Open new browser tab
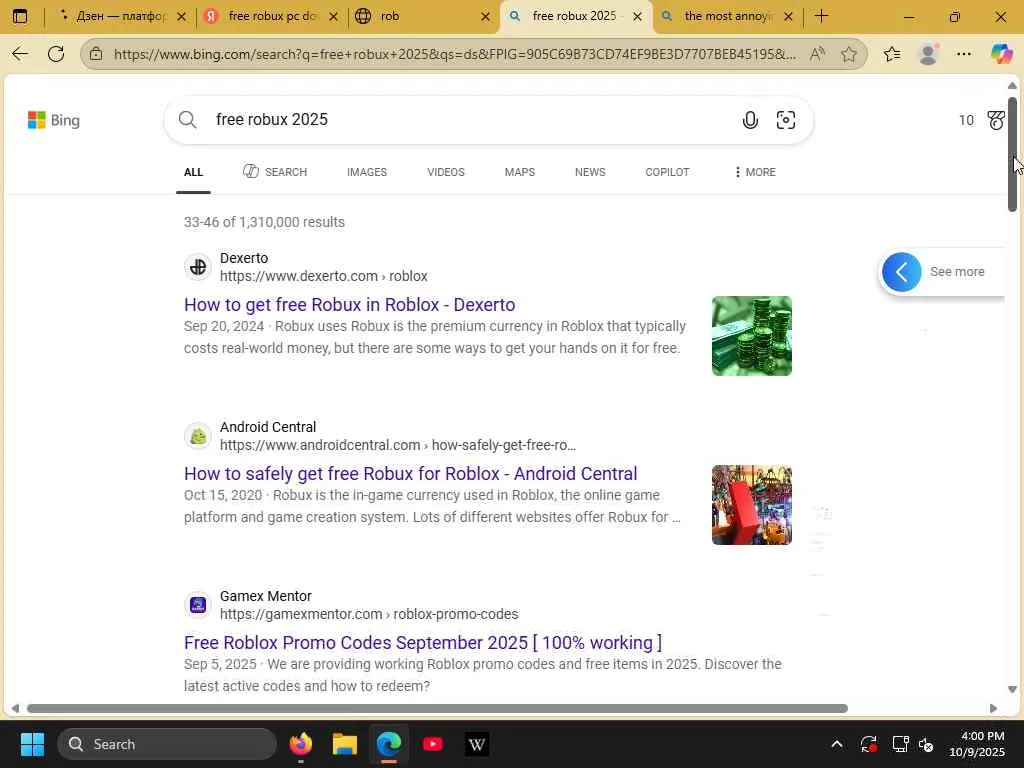This screenshot has height=768, width=1024. coord(822,16)
